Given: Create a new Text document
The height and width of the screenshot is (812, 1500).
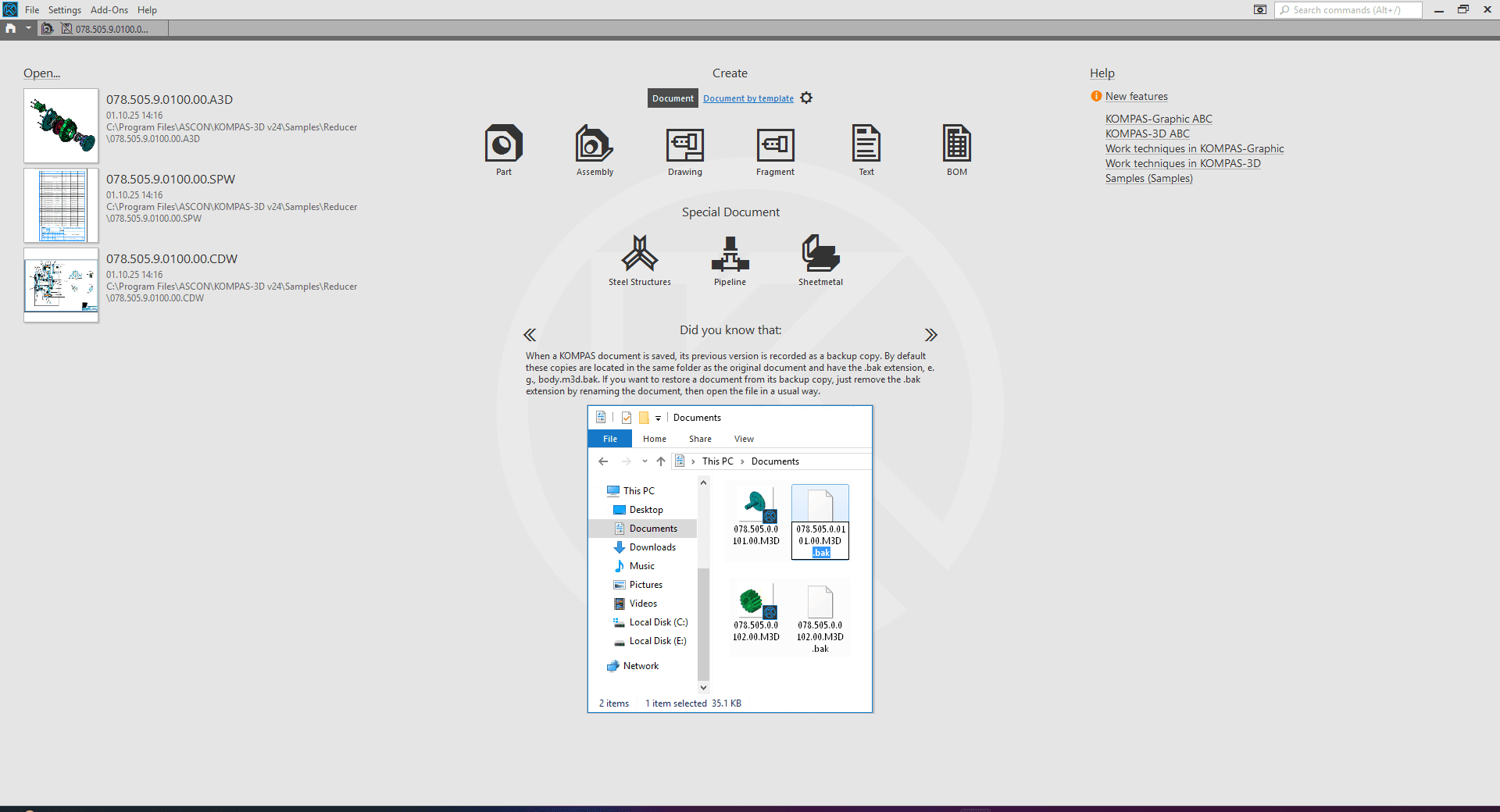Looking at the screenshot, I should tap(866, 150).
